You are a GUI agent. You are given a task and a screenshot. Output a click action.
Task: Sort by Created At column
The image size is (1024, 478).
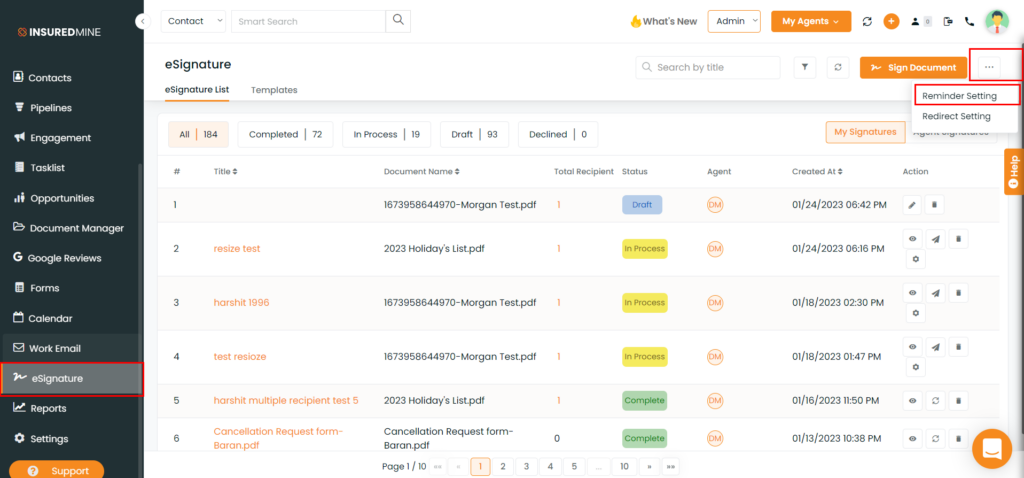pyautogui.click(x=816, y=172)
